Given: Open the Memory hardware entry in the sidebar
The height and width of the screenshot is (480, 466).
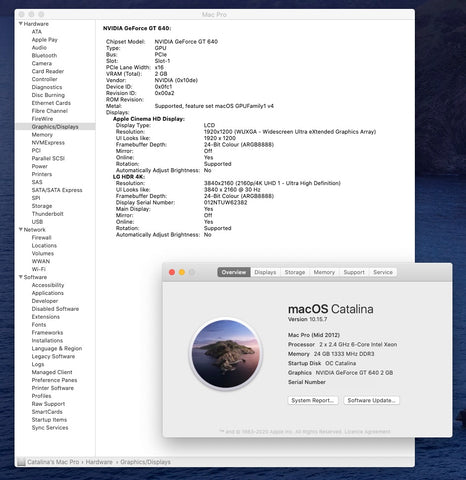Looking at the screenshot, I should tap(42, 135).
